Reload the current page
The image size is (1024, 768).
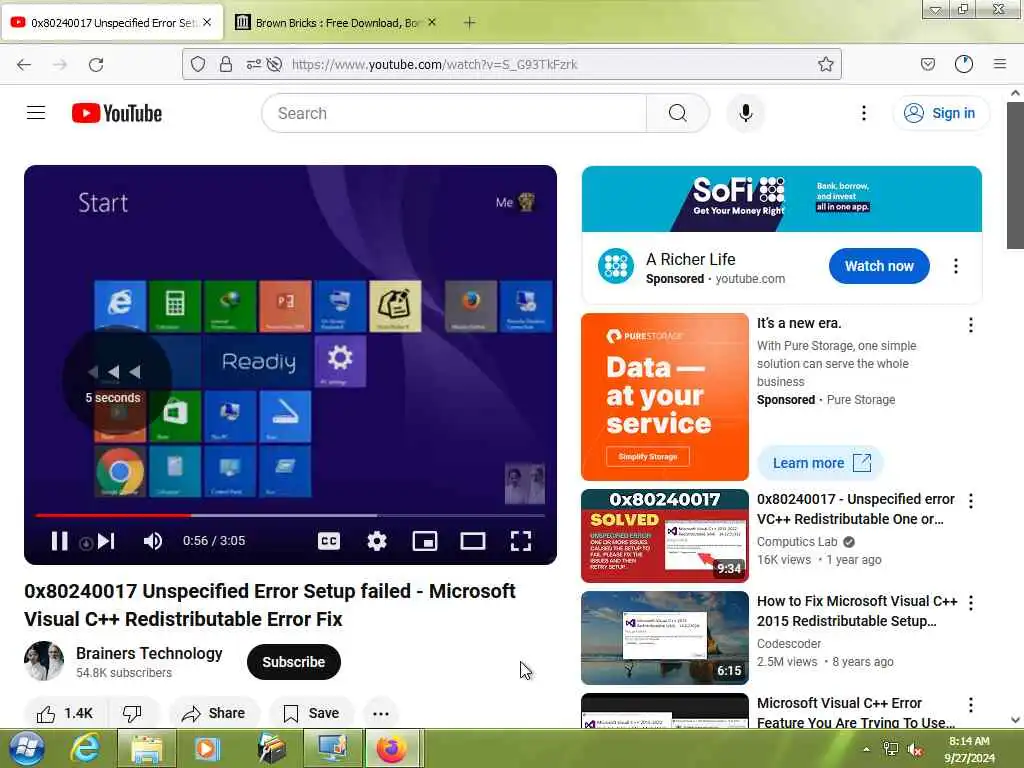(96, 64)
